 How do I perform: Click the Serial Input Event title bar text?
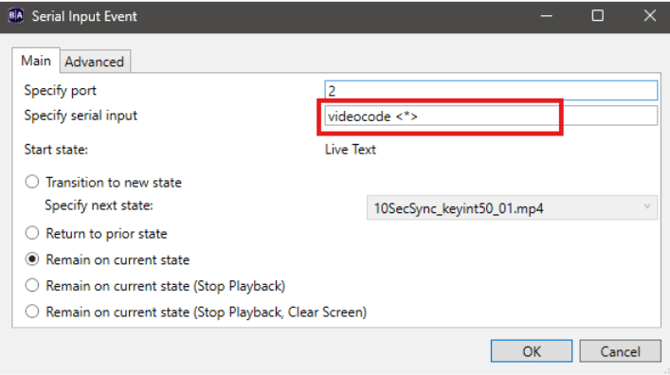pyautogui.click(x=84, y=16)
